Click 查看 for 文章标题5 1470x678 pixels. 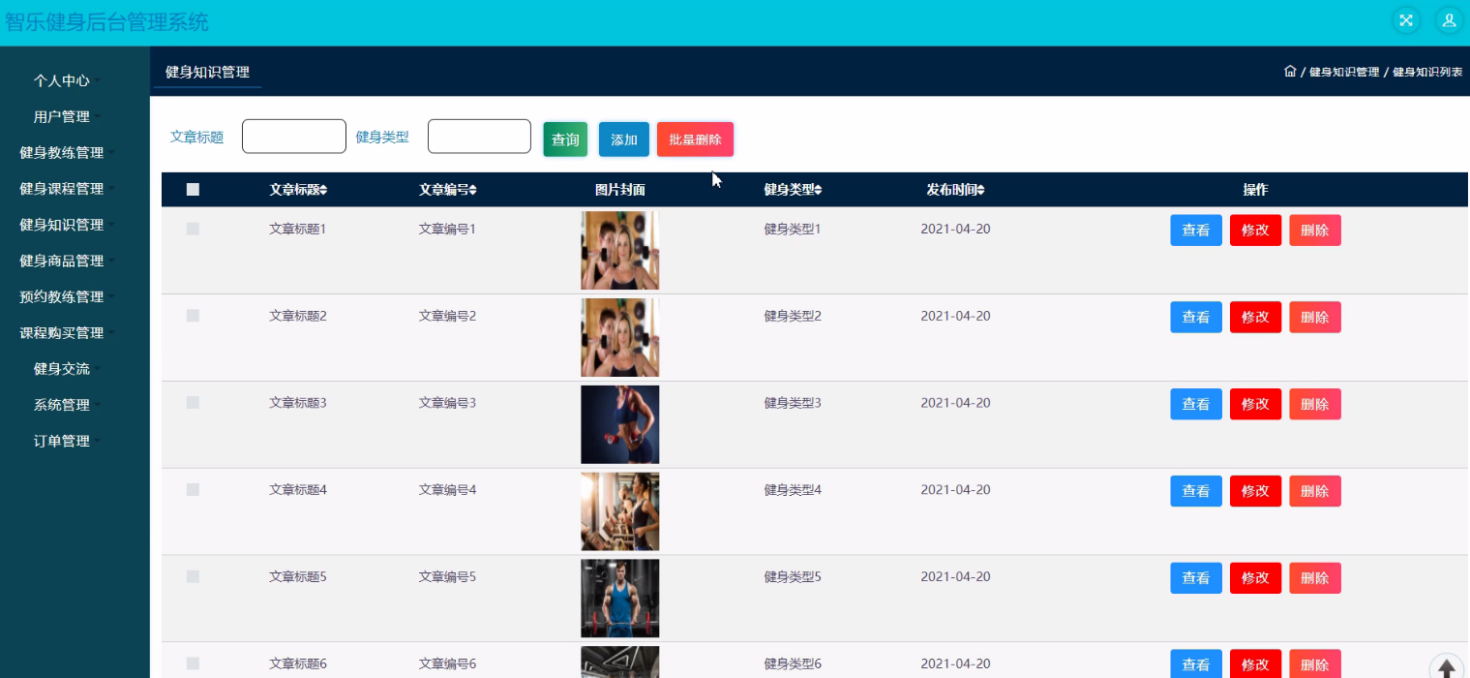point(1196,578)
